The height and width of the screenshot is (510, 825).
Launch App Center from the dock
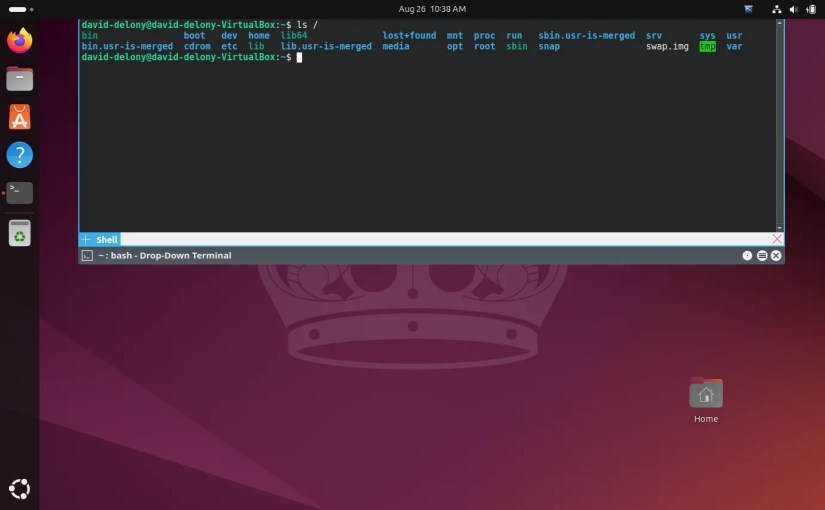tap(19, 117)
